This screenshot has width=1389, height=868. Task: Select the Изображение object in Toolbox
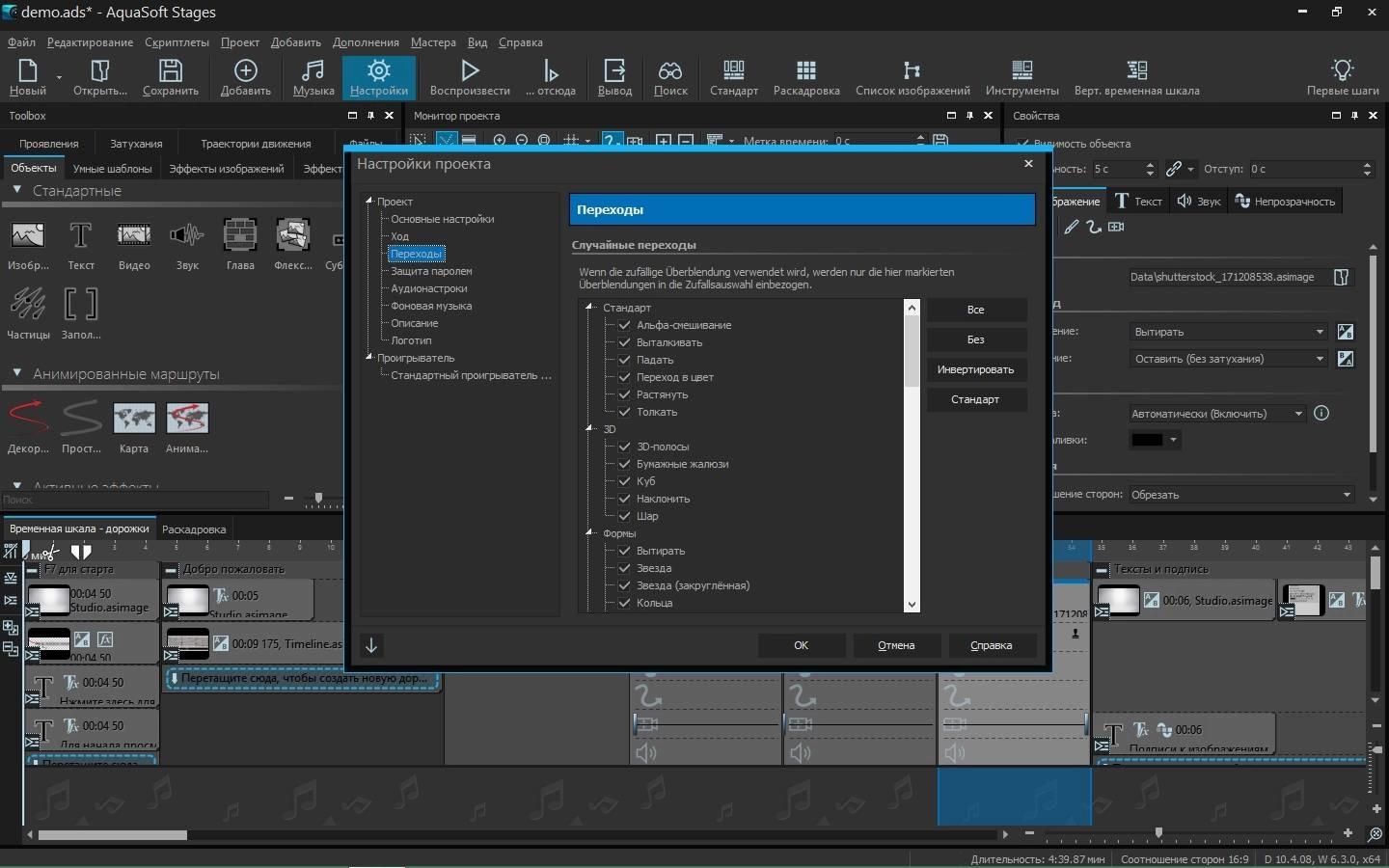[x=28, y=245]
